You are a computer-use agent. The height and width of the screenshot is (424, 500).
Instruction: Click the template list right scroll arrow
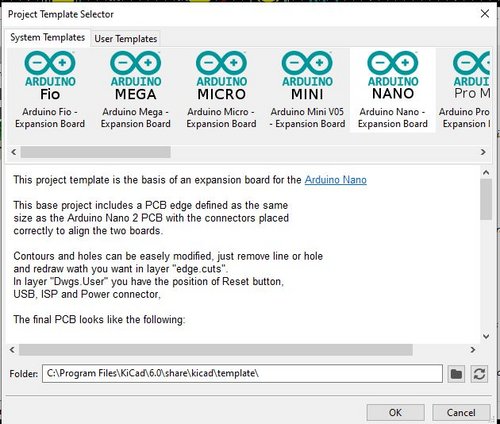click(483, 152)
